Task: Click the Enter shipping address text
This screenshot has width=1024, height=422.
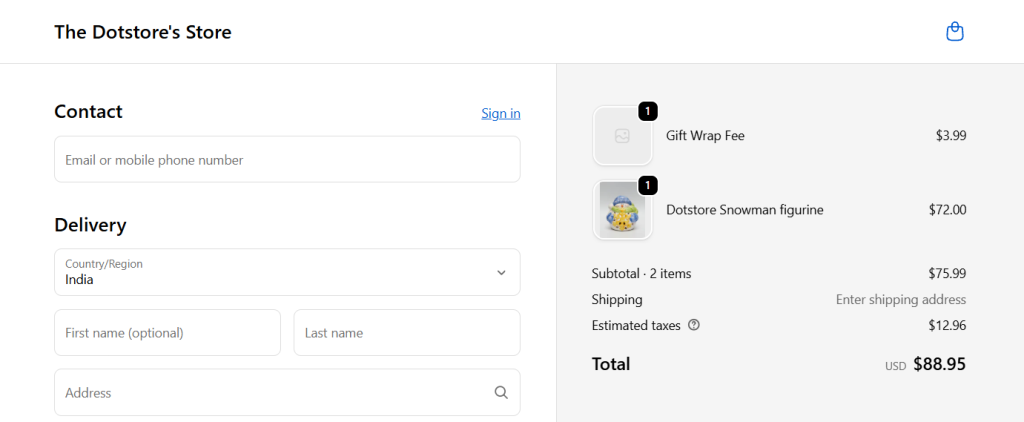Action: (x=900, y=300)
